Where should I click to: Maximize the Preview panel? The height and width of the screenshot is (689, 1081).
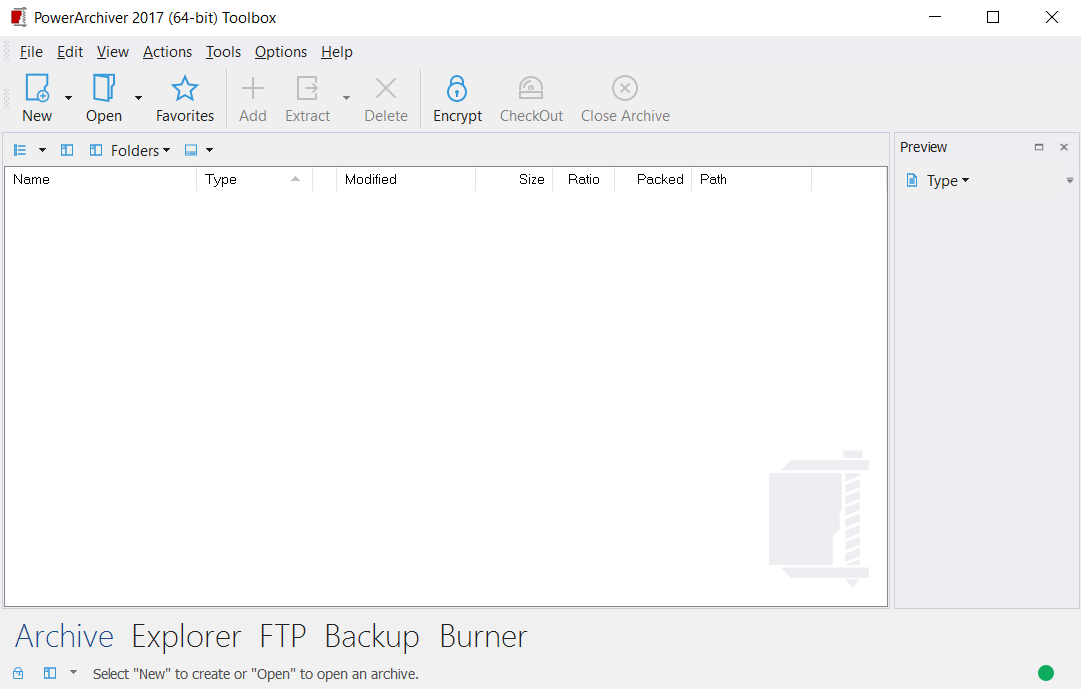[1039, 147]
